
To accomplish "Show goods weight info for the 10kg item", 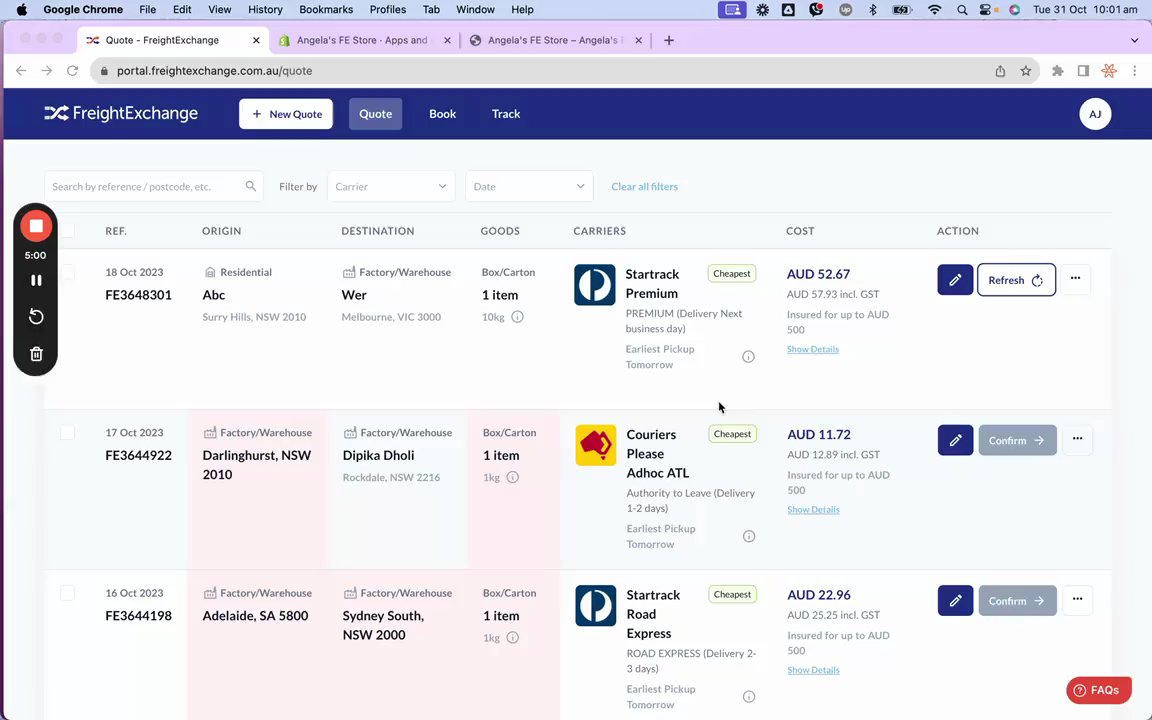I will click(x=517, y=317).
